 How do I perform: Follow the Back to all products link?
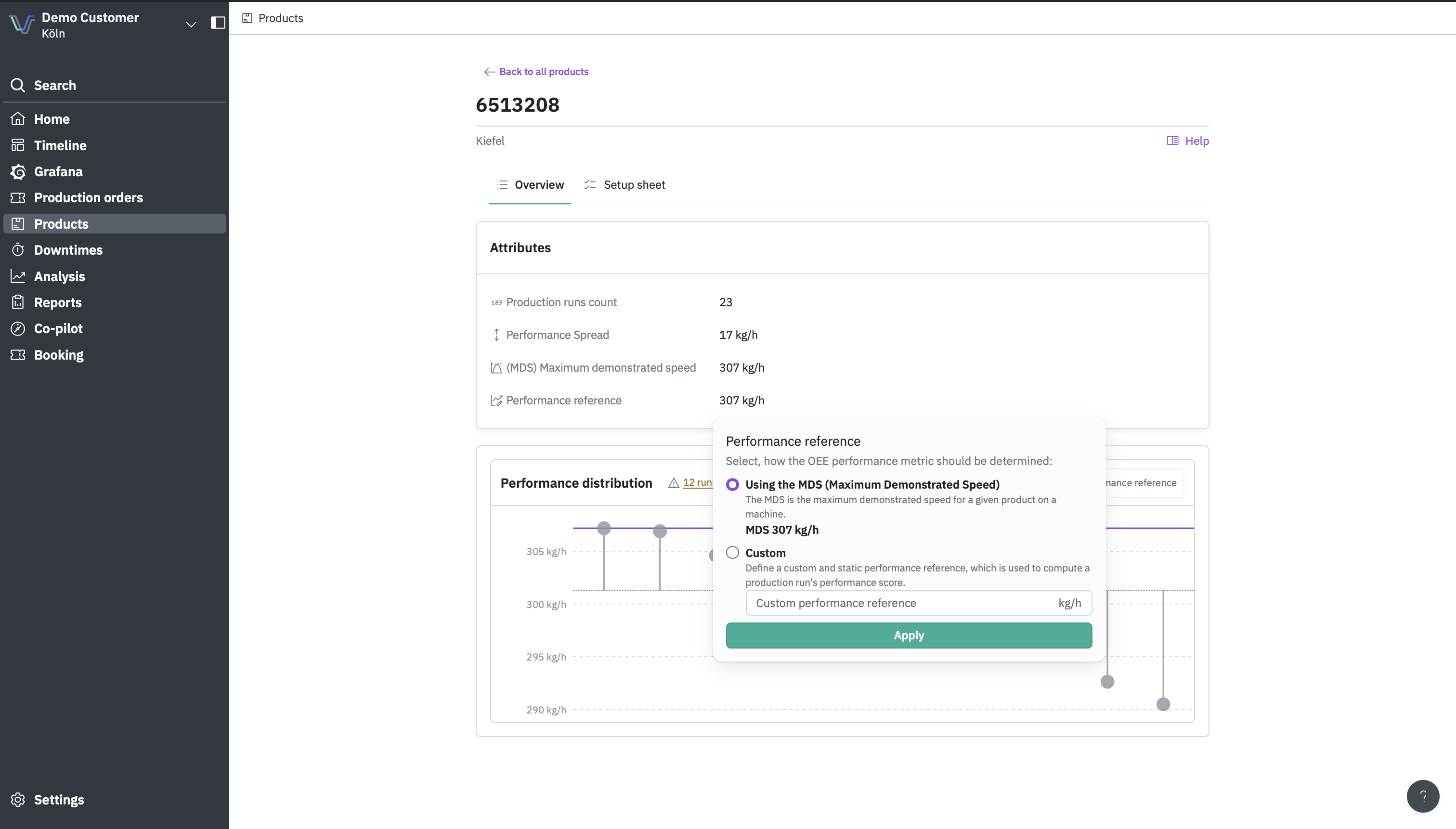point(544,72)
